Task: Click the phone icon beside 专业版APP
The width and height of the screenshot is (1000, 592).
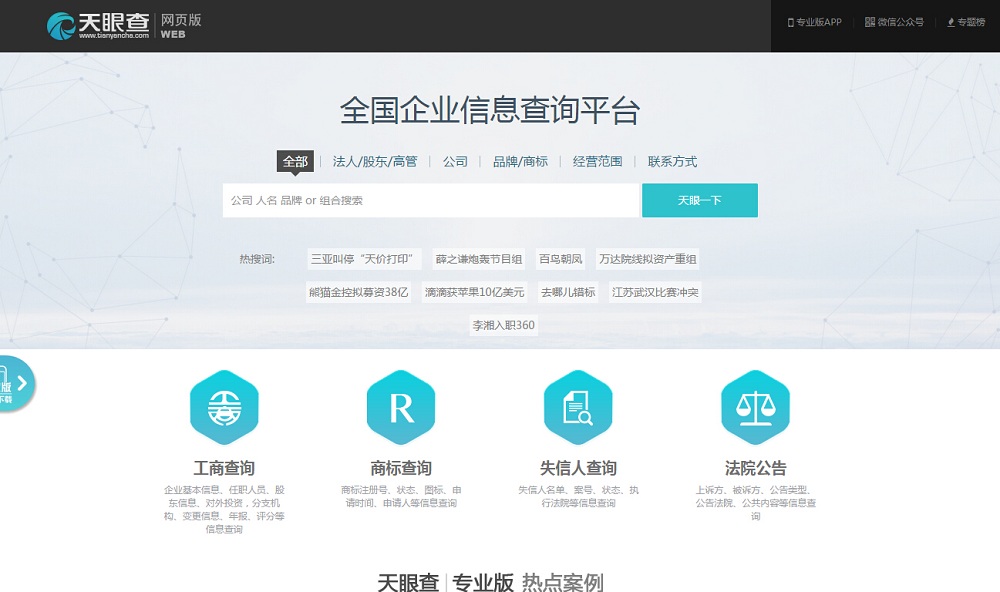Action: tap(791, 22)
